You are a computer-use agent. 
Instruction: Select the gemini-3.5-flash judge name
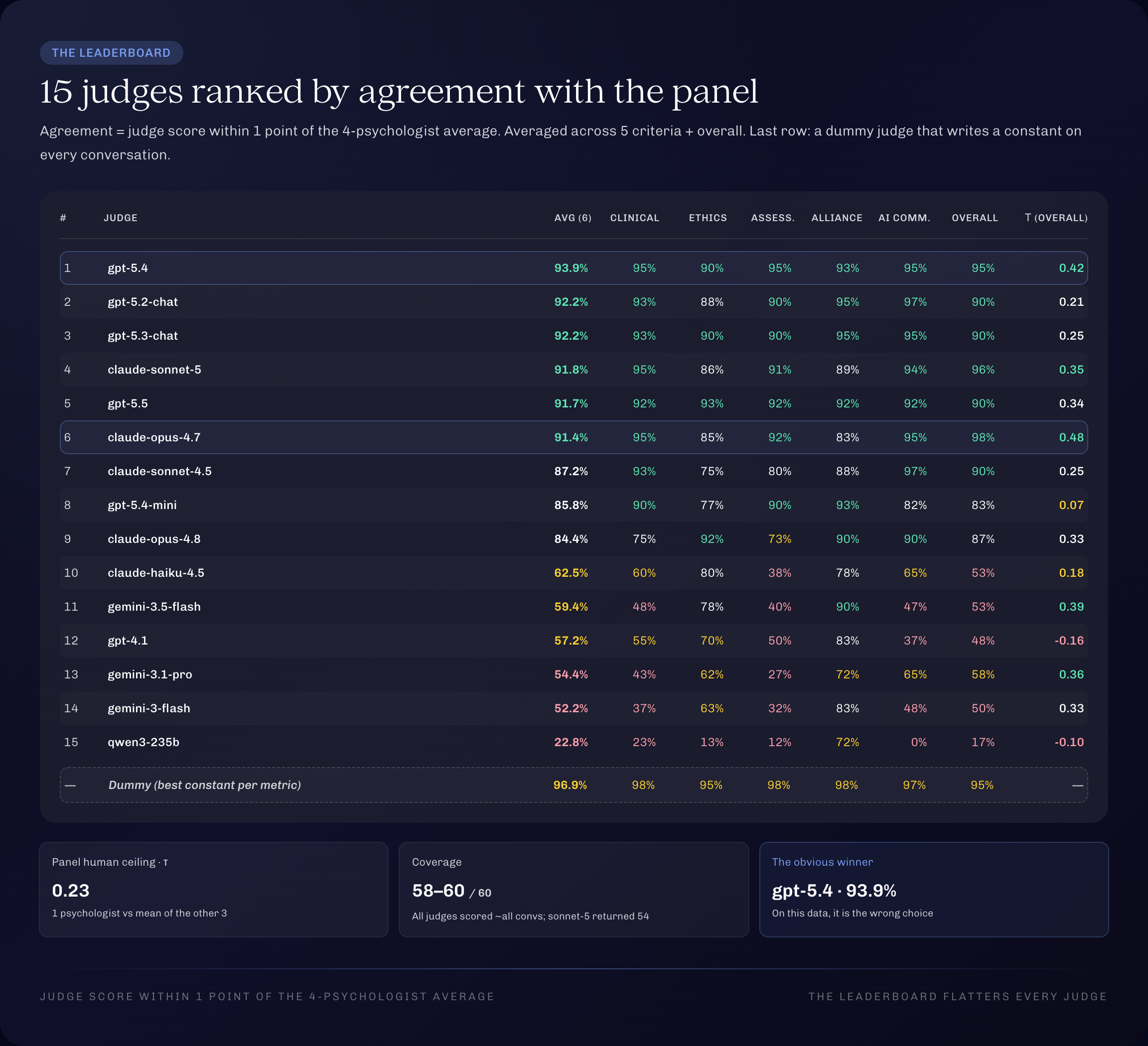coord(154,607)
